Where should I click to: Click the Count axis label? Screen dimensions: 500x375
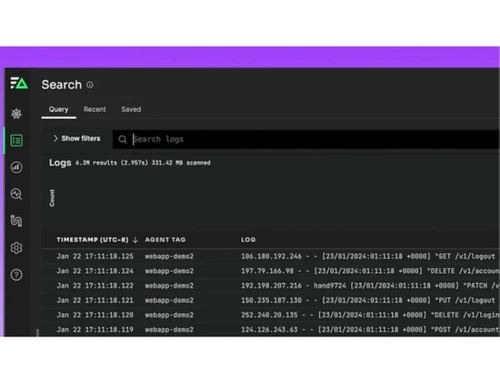tap(52, 198)
